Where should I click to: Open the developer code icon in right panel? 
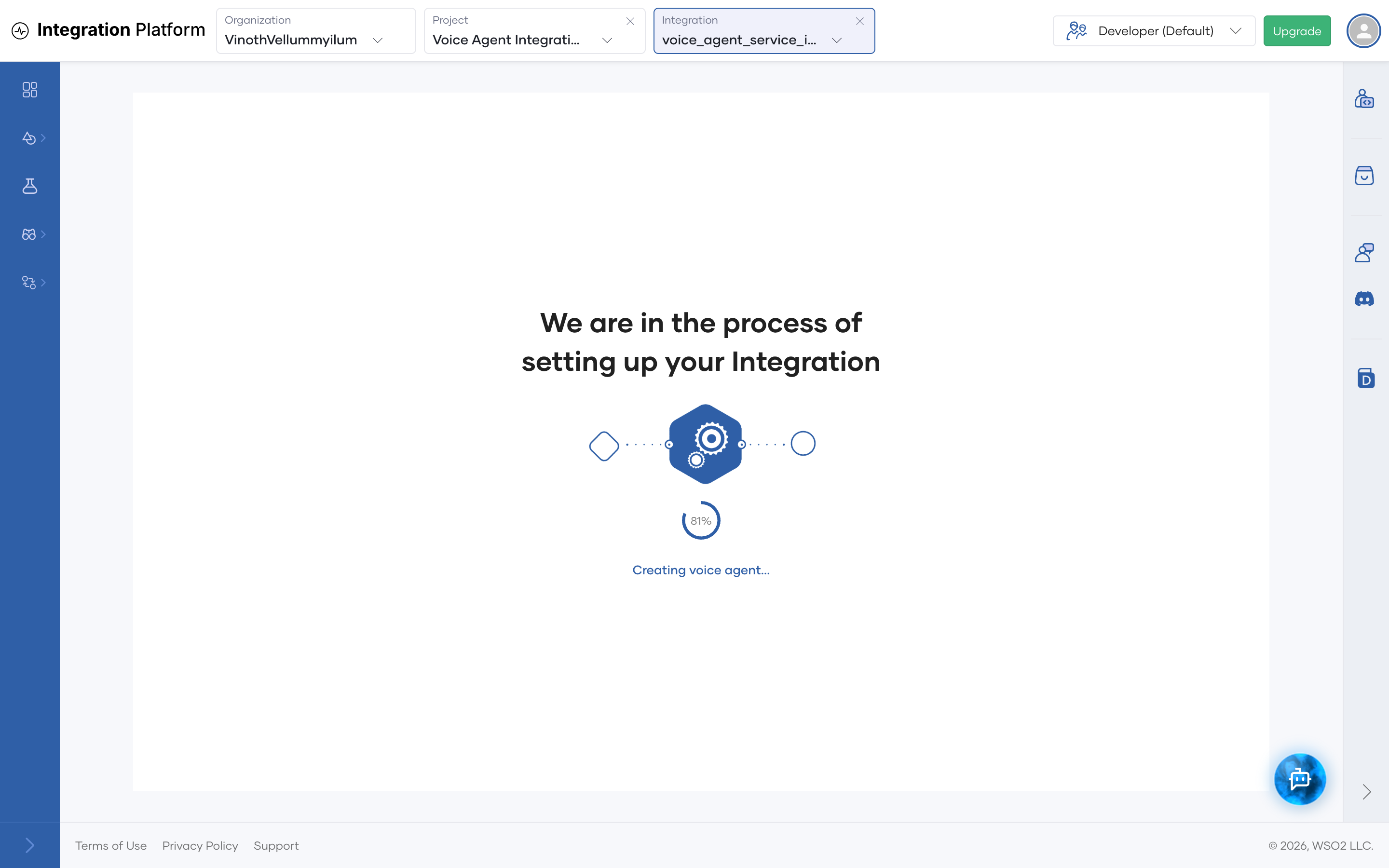click(x=1364, y=99)
